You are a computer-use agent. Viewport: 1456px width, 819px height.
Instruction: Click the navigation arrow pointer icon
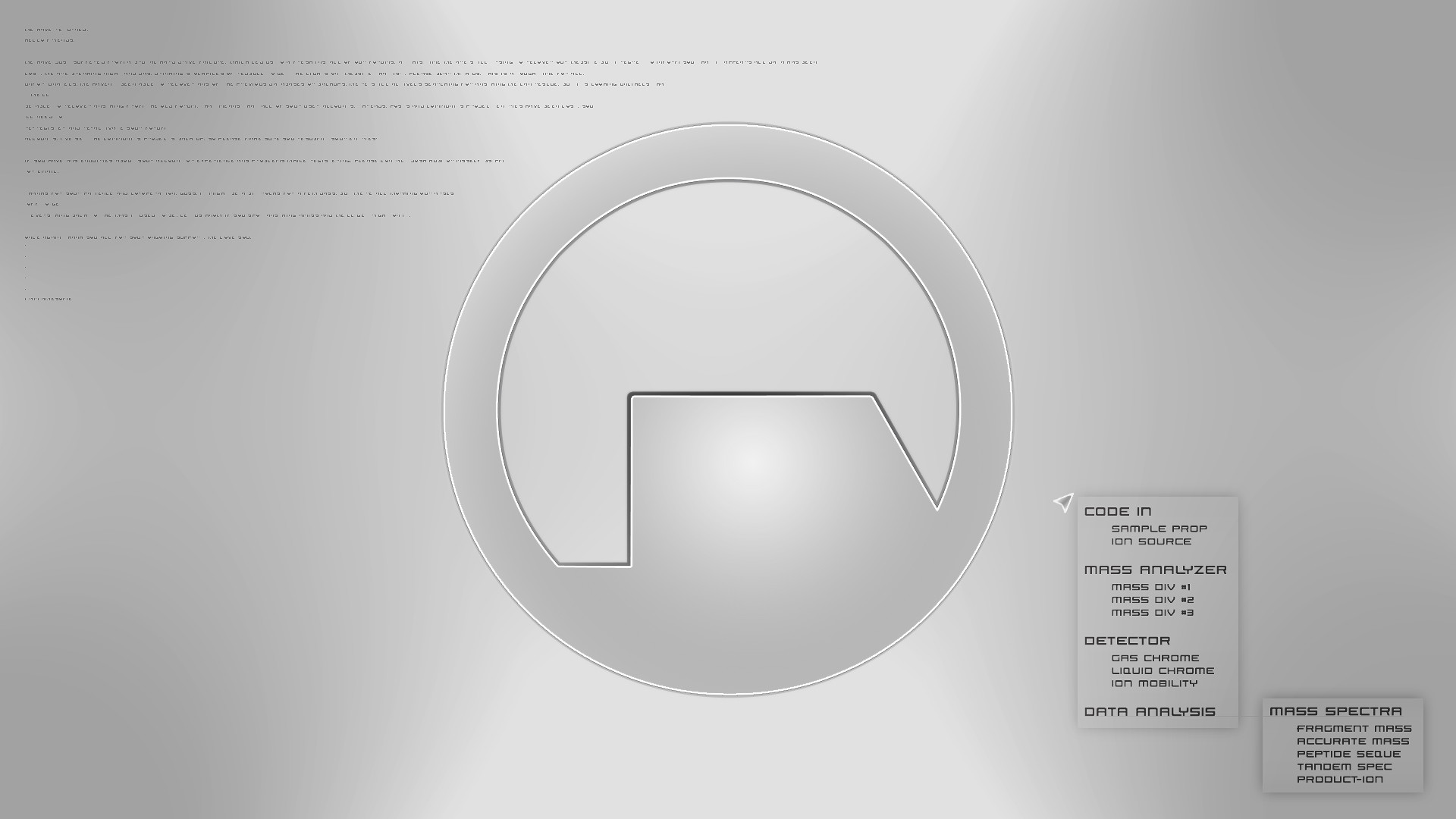1065,502
